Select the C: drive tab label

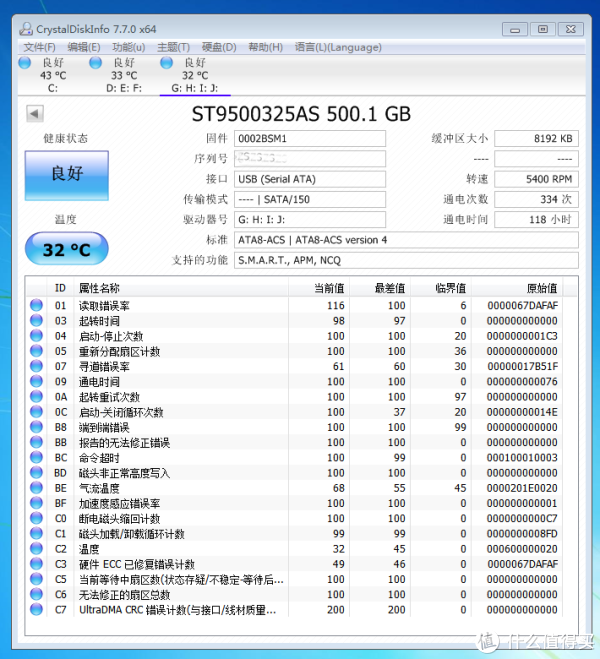(53, 88)
